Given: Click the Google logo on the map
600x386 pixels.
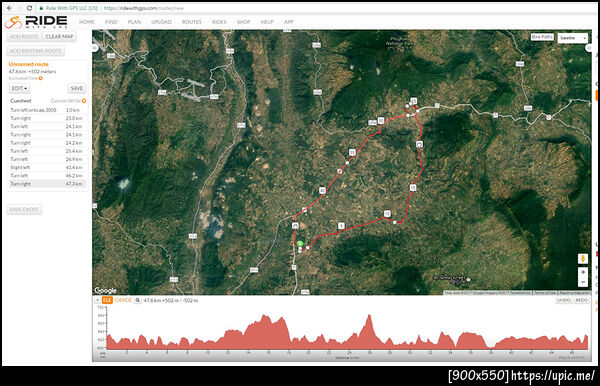Looking at the screenshot, I should click(x=105, y=290).
